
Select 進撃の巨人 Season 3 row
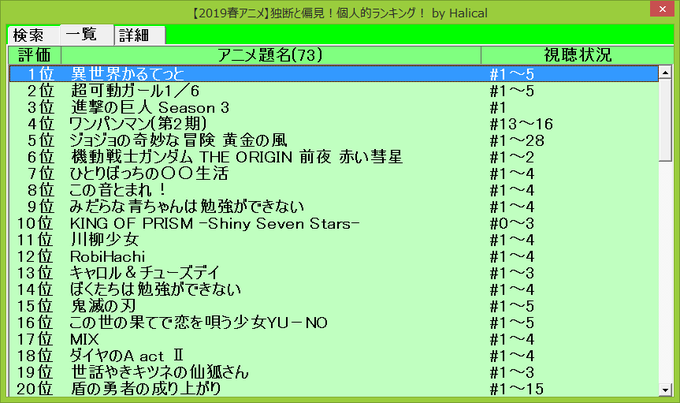333,108
